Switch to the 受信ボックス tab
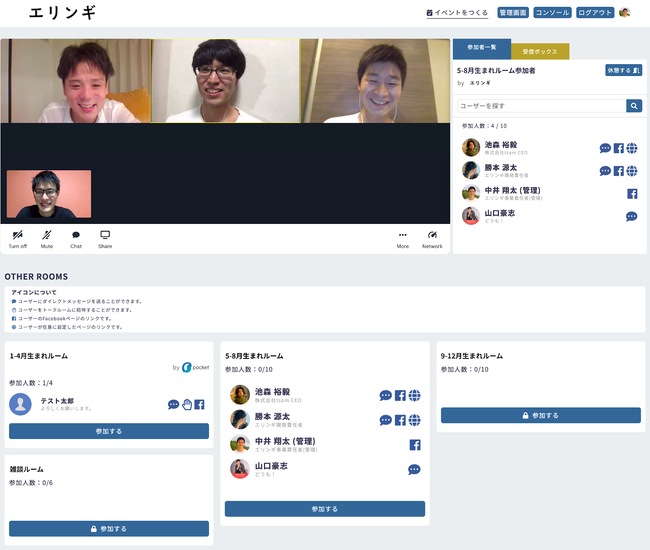Viewport: 650px width, 550px height. click(540, 51)
